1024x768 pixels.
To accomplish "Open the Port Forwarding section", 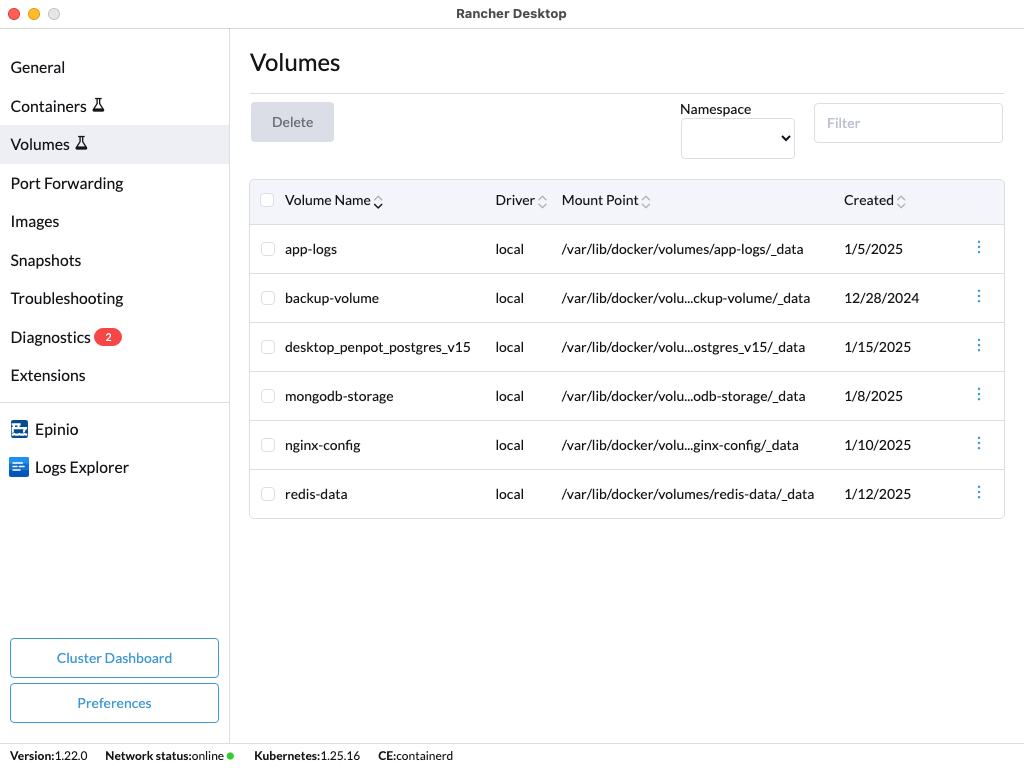I will tap(66, 183).
